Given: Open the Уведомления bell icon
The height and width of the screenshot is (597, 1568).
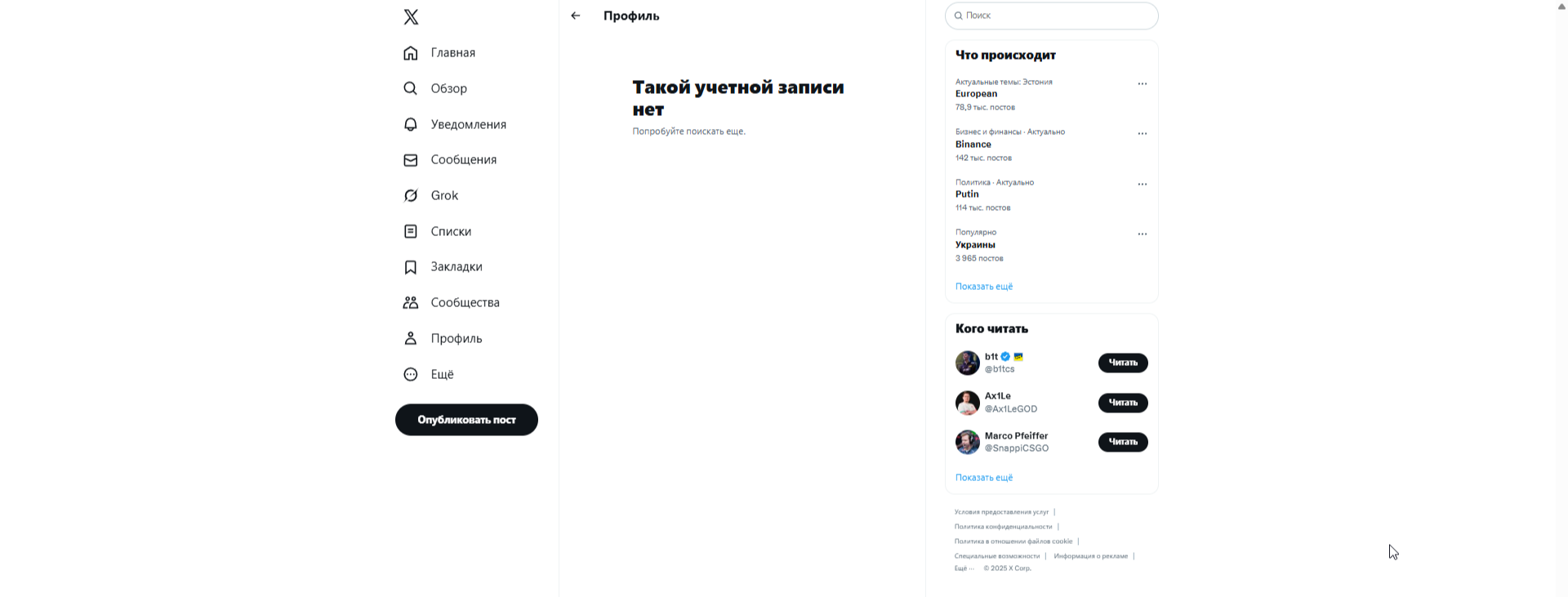Looking at the screenshot, I should pos(411,124).
